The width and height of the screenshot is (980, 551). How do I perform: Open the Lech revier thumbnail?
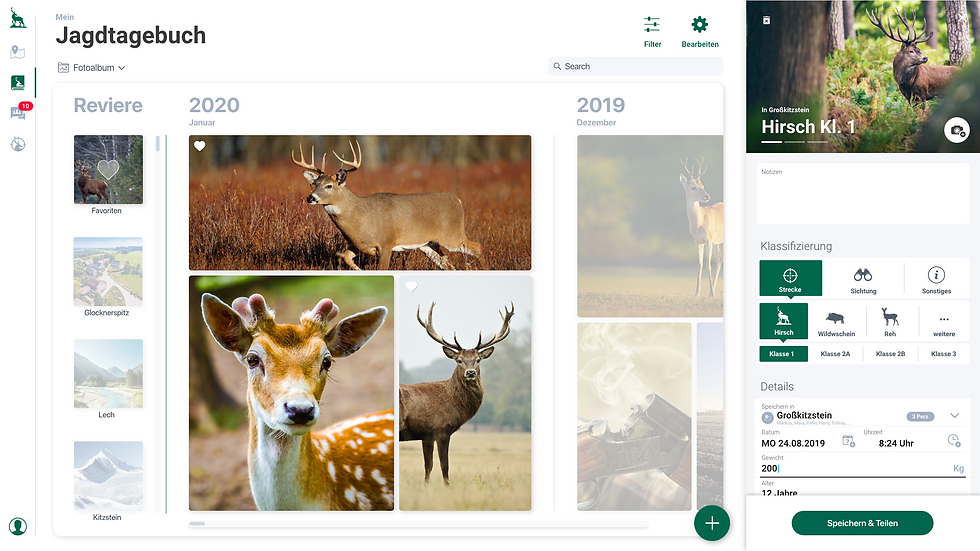pos(108,374)
